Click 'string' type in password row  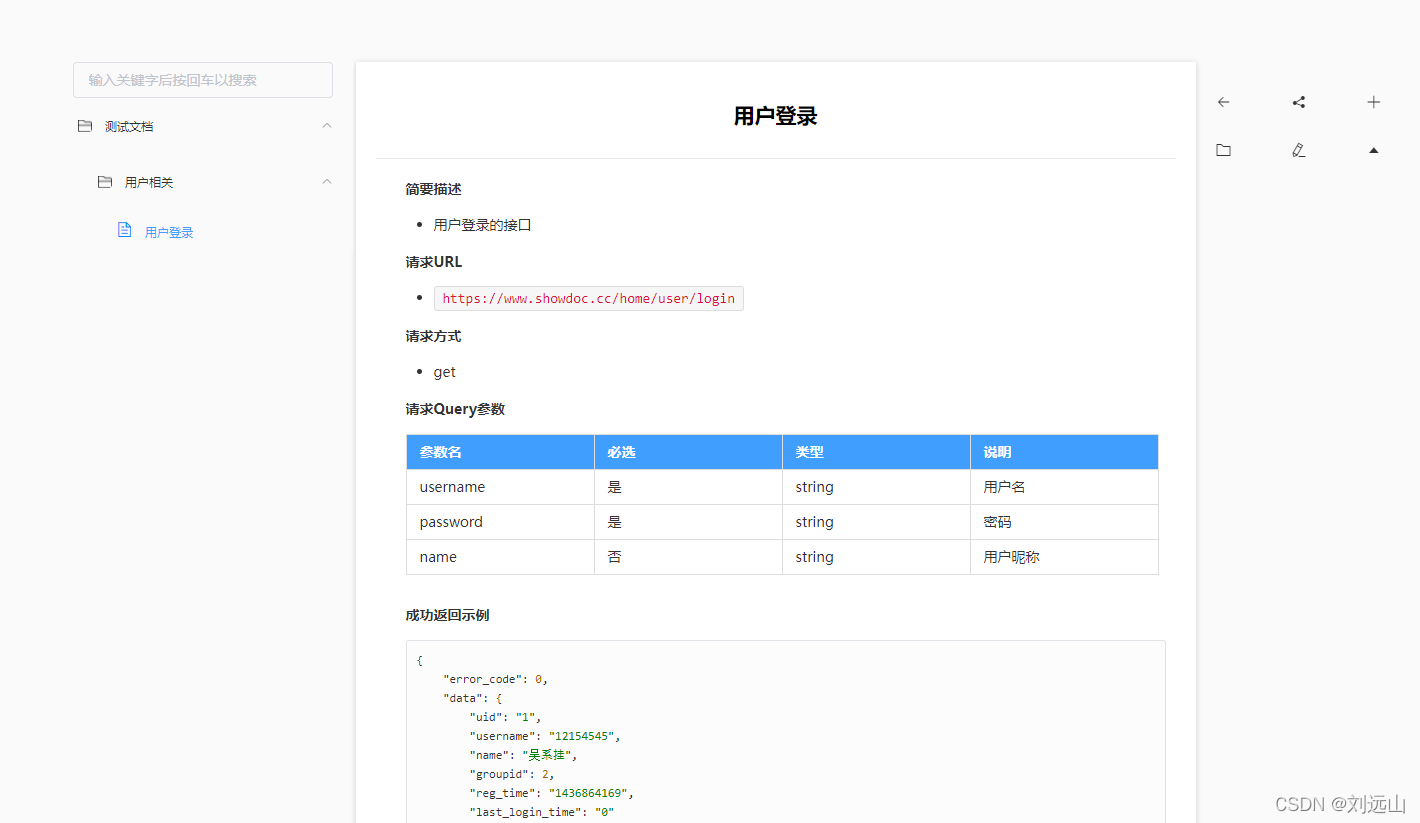(x=876, y=522)
